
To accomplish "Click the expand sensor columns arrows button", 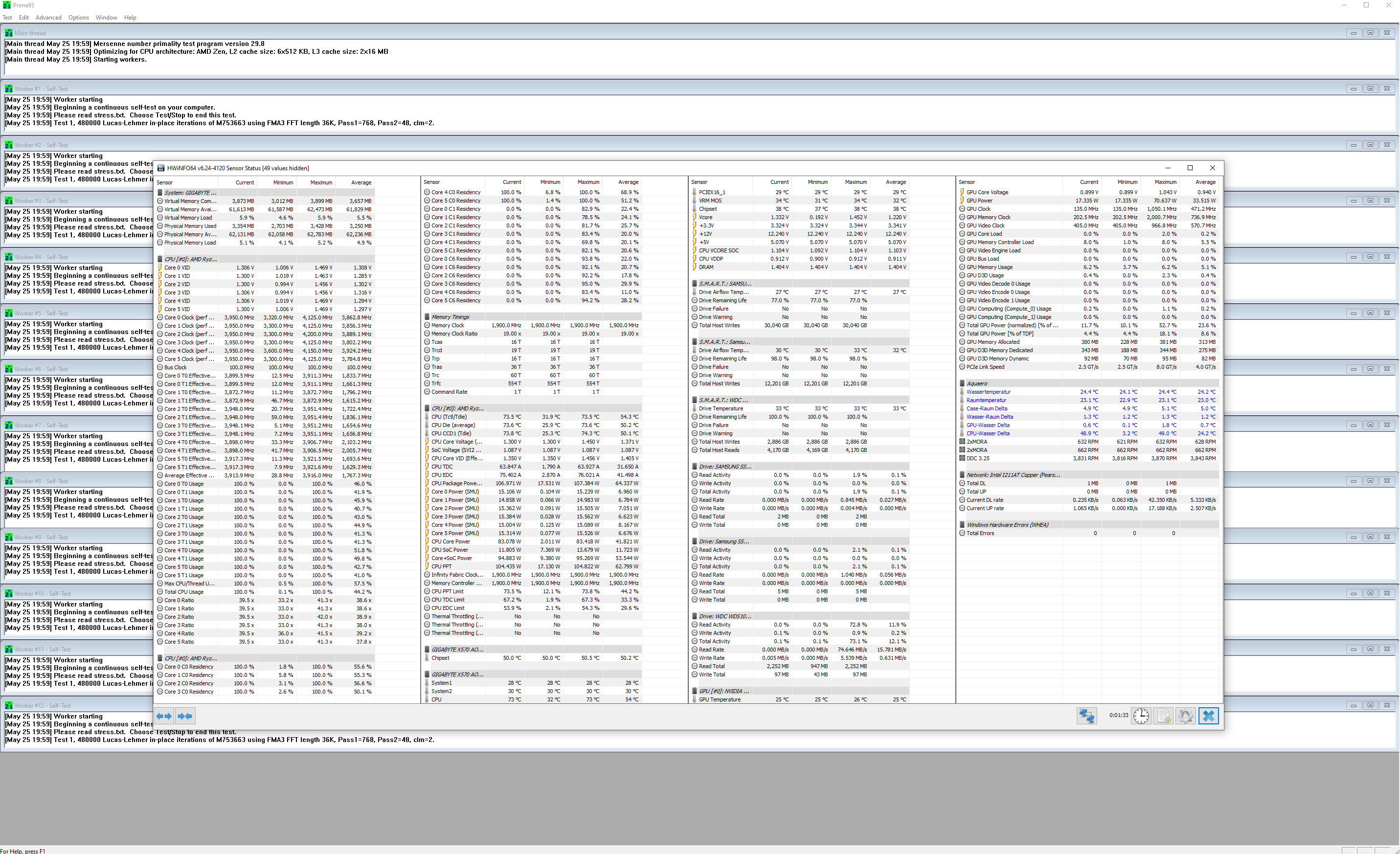I will coord(164,716).
